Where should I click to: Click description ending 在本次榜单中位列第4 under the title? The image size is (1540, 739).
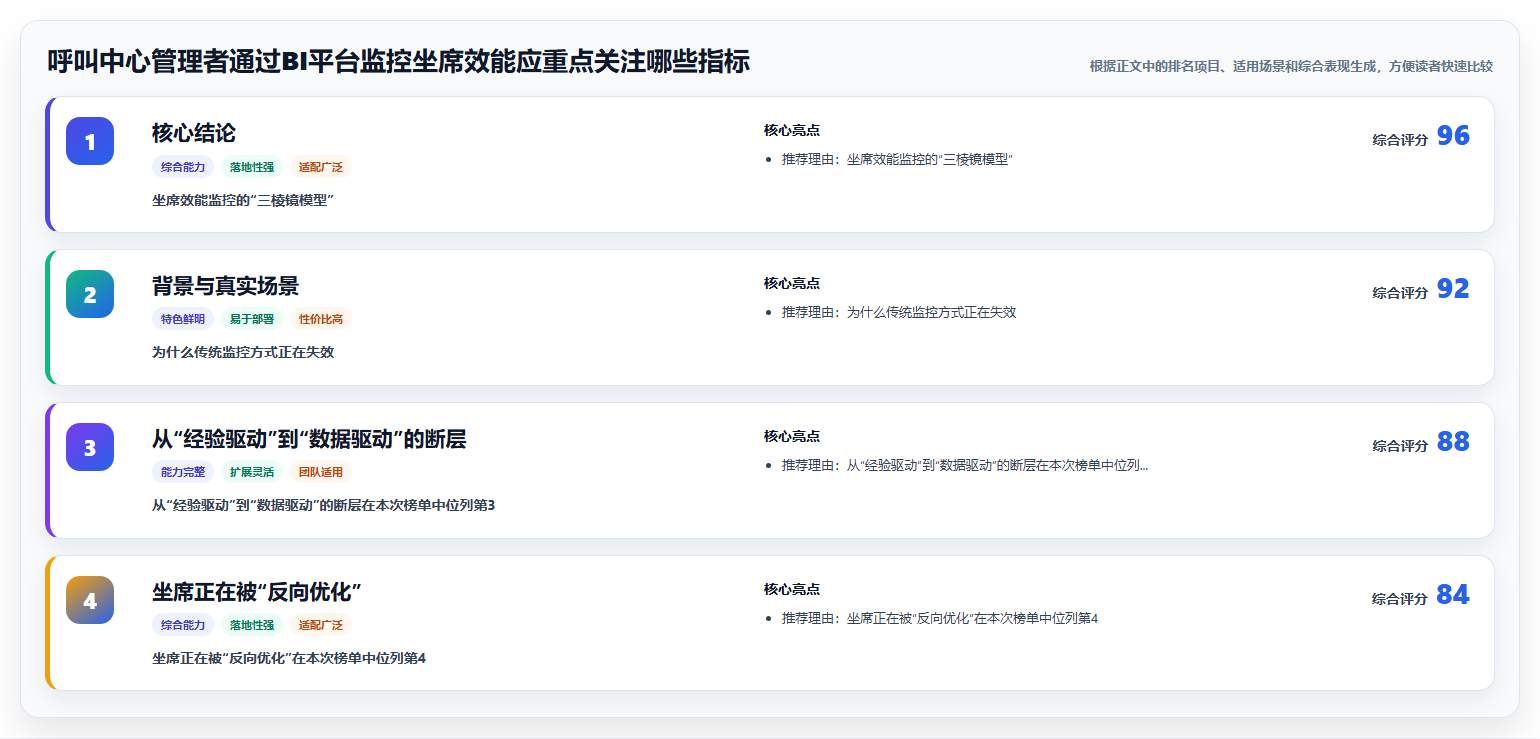point(289,659)
